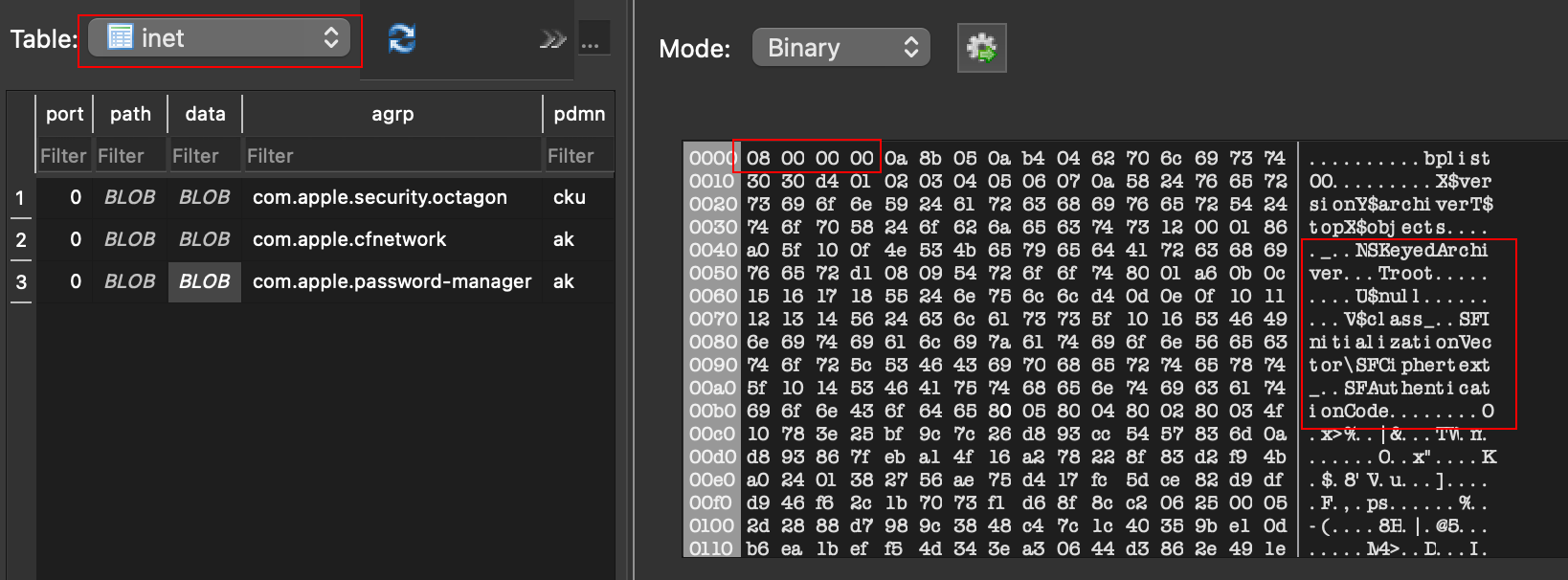Sort by the port column header

point(64,114)
